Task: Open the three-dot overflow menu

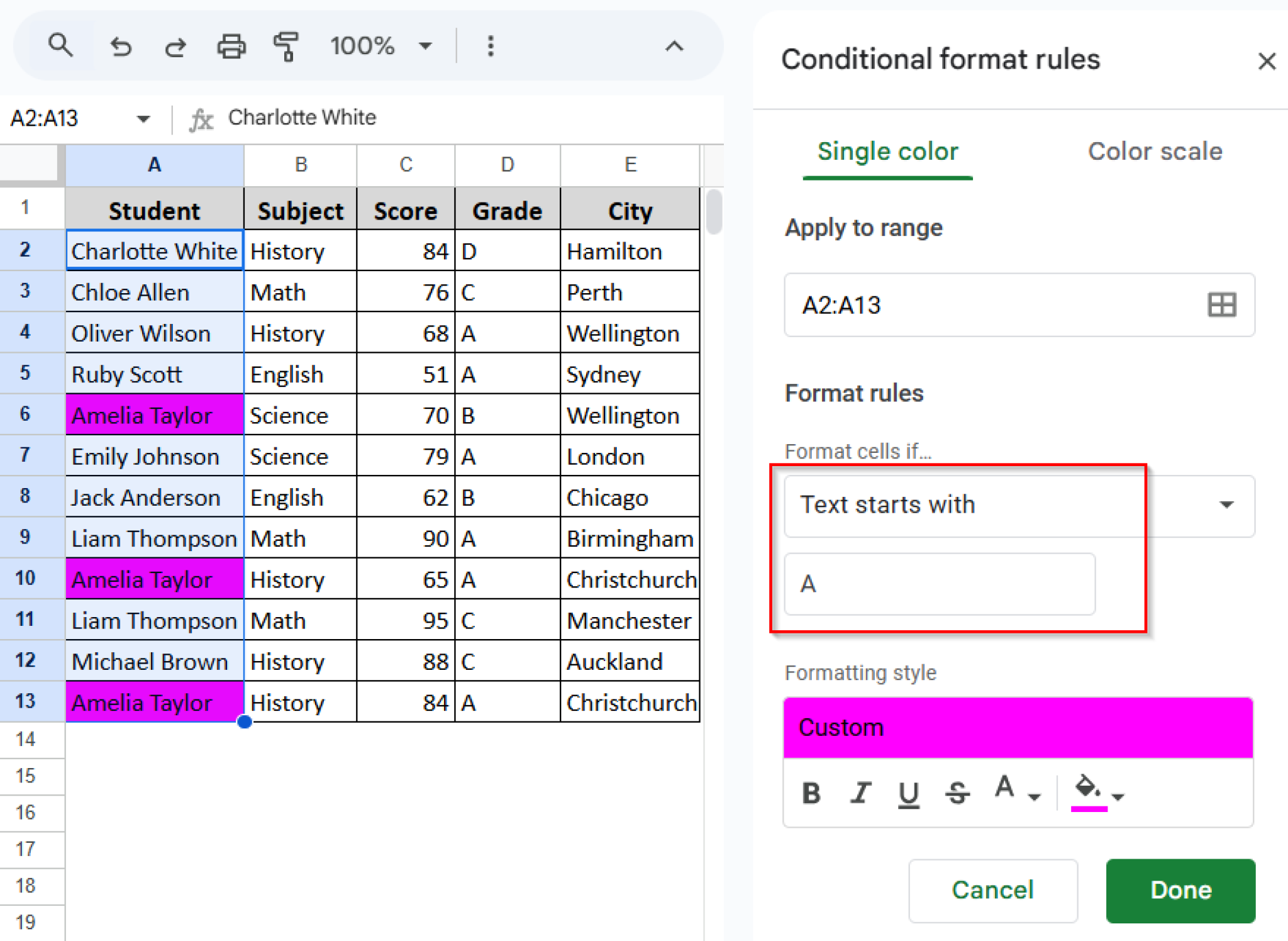Action: pyautogui.click(x=490, y=46)
